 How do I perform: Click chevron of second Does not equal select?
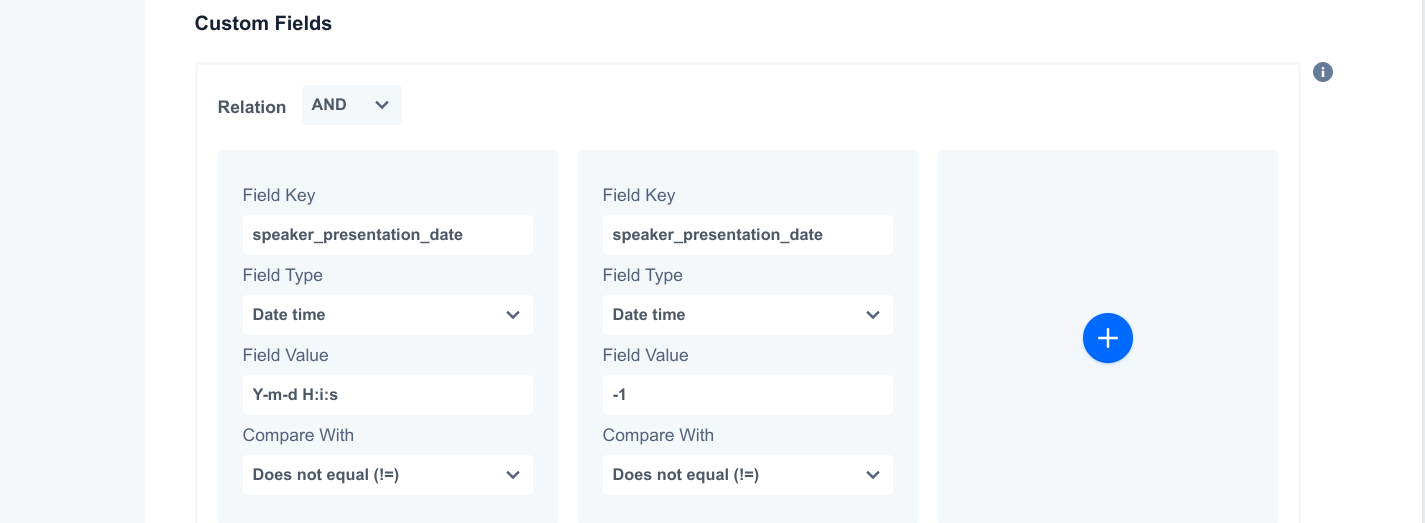tap(873, 475)
